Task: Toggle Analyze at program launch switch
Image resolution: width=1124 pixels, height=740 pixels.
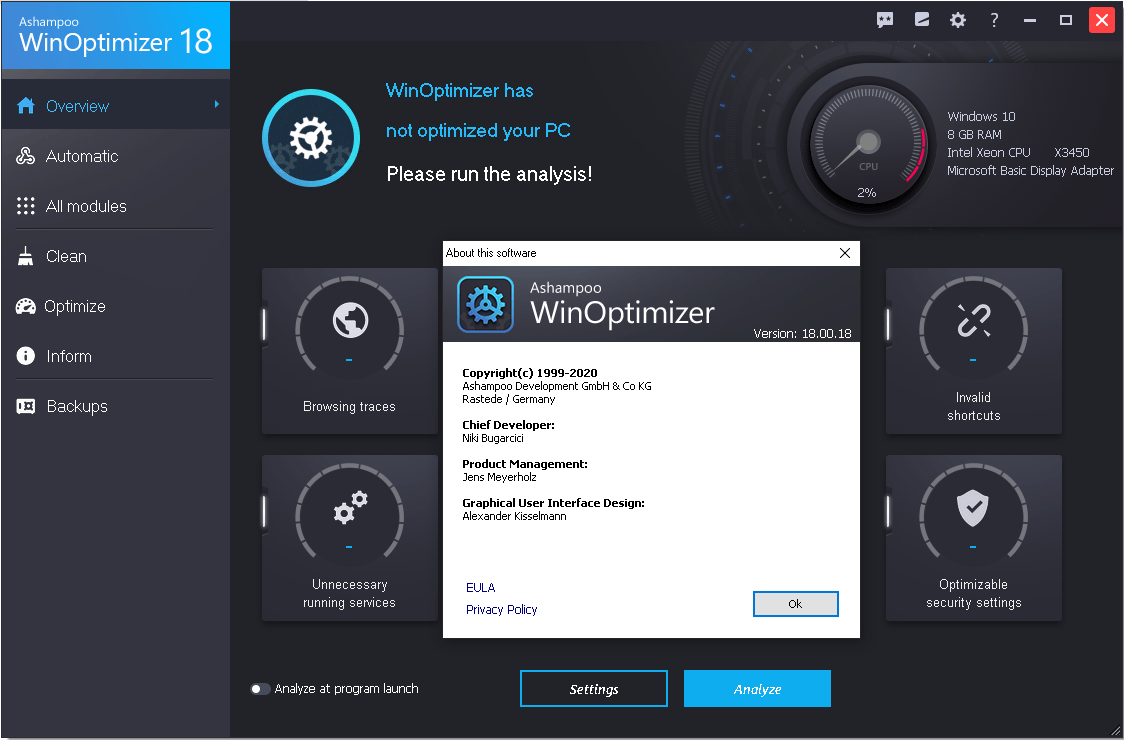Action: click(260, 689)
